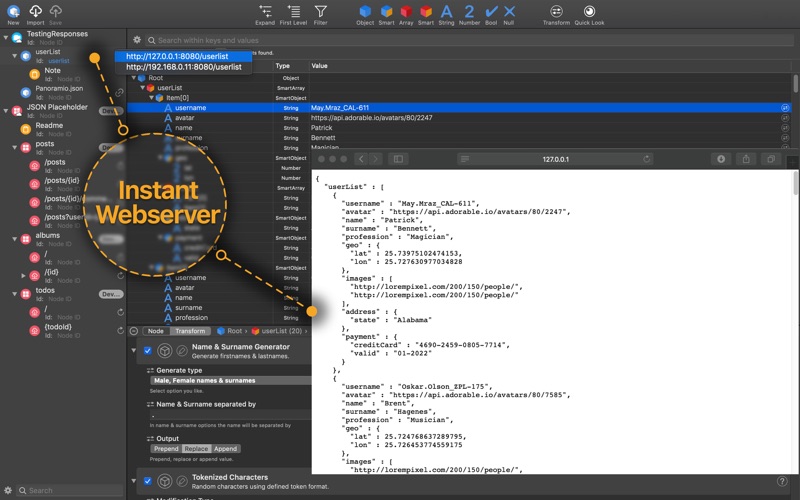Click the Bool checkmark icon

coord(491,11)
